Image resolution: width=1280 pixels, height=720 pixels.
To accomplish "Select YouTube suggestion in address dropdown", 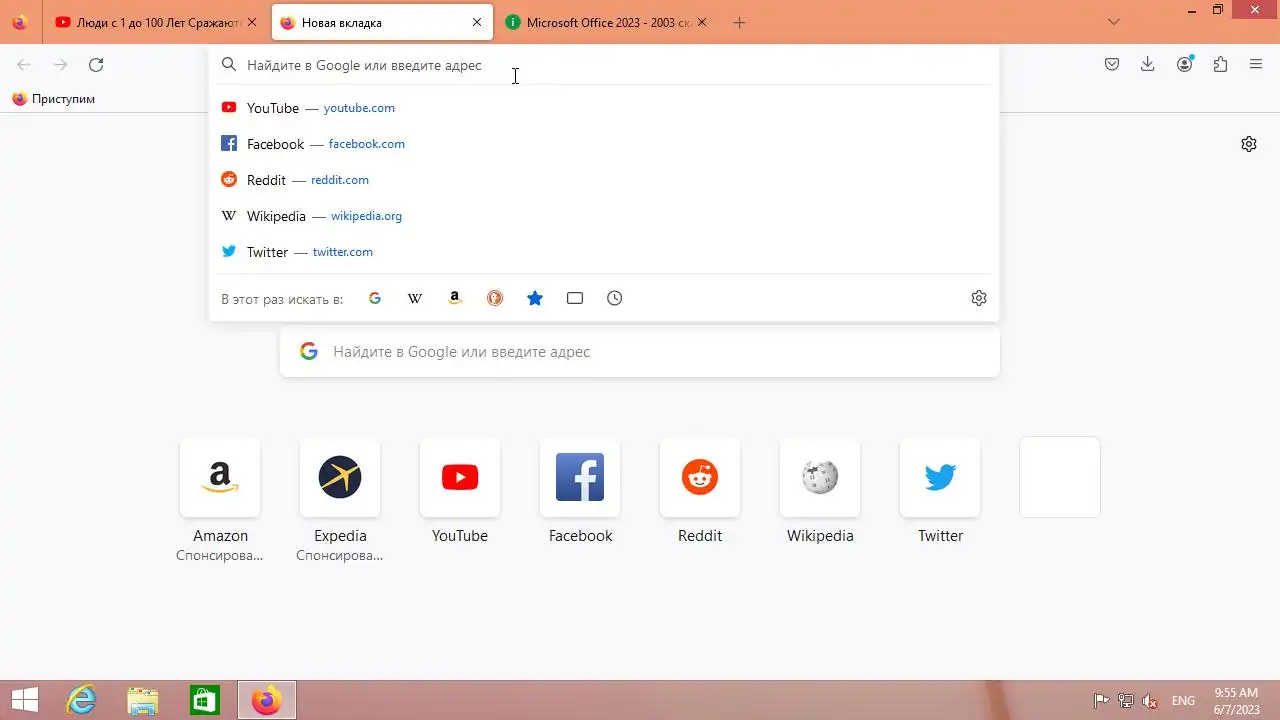I will [x=604, y=108].
